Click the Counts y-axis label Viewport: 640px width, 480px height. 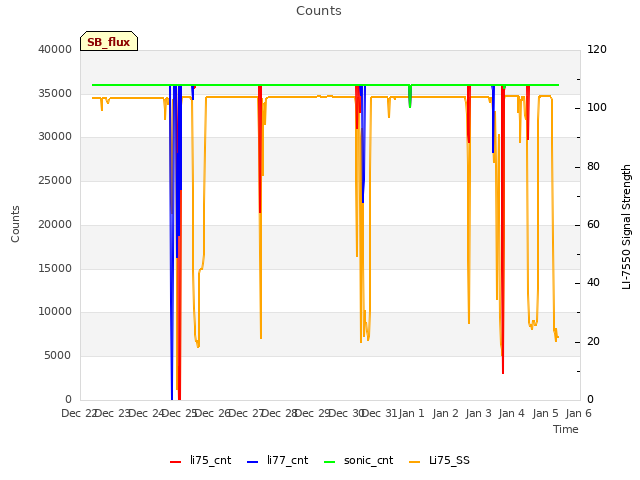(15, 224)
